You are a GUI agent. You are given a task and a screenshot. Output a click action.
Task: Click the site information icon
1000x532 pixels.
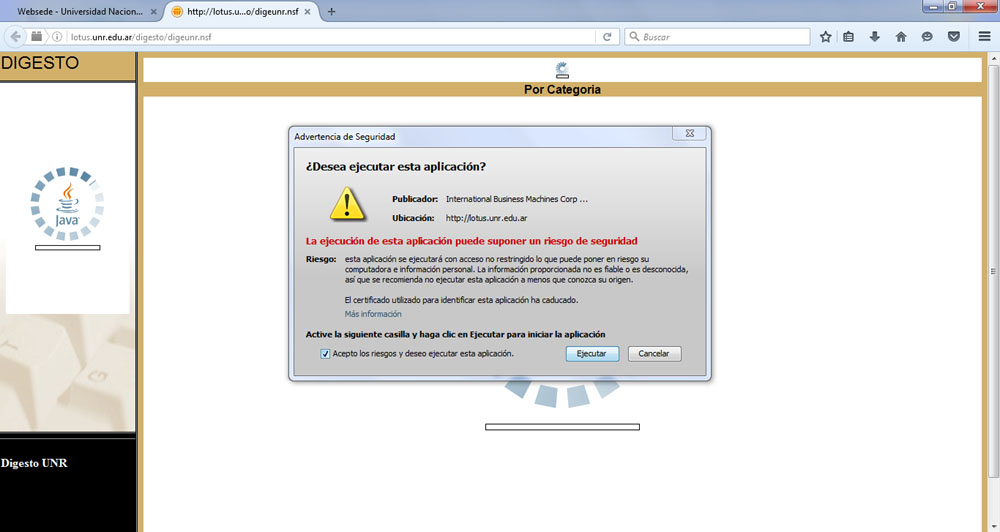pyautogui.click(x=56, y=36)
